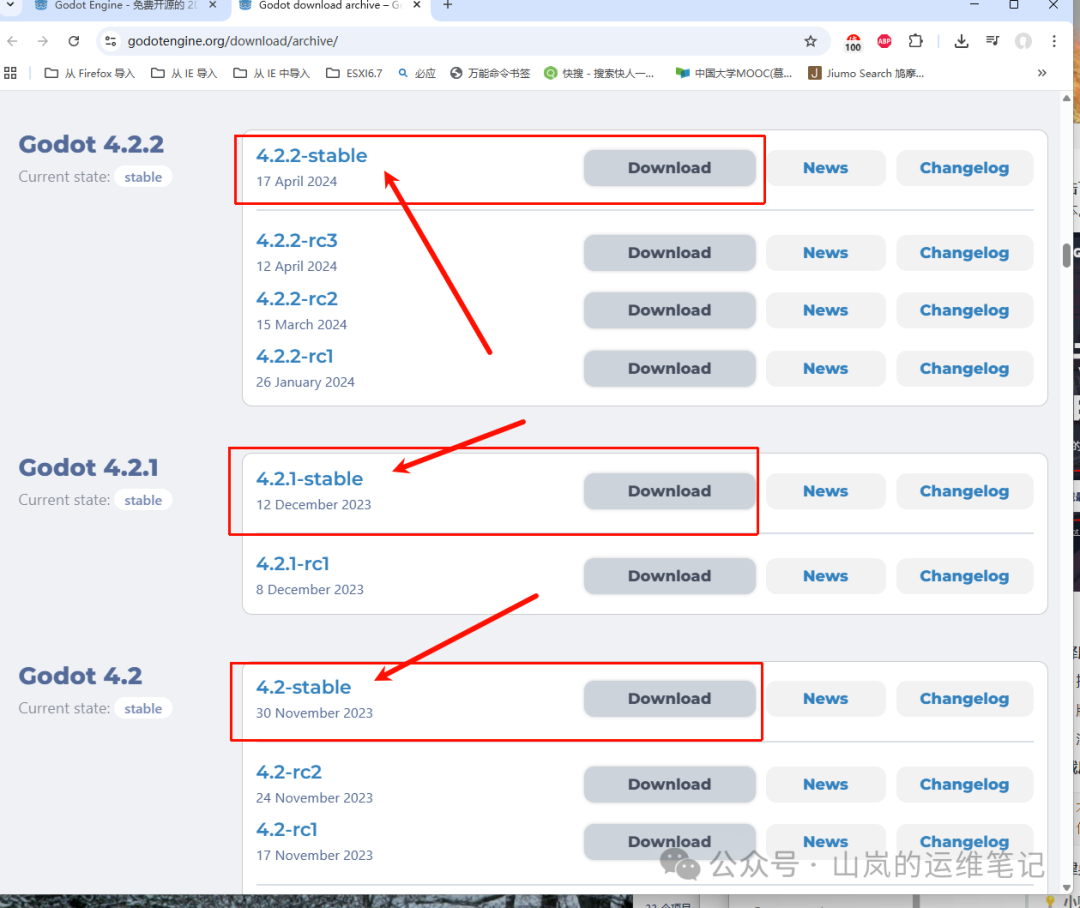This screenshot has width=1080, height=908.
Task: Download 4.2.2-rc2
Action: pyautogui.click(x=669, y=310)
